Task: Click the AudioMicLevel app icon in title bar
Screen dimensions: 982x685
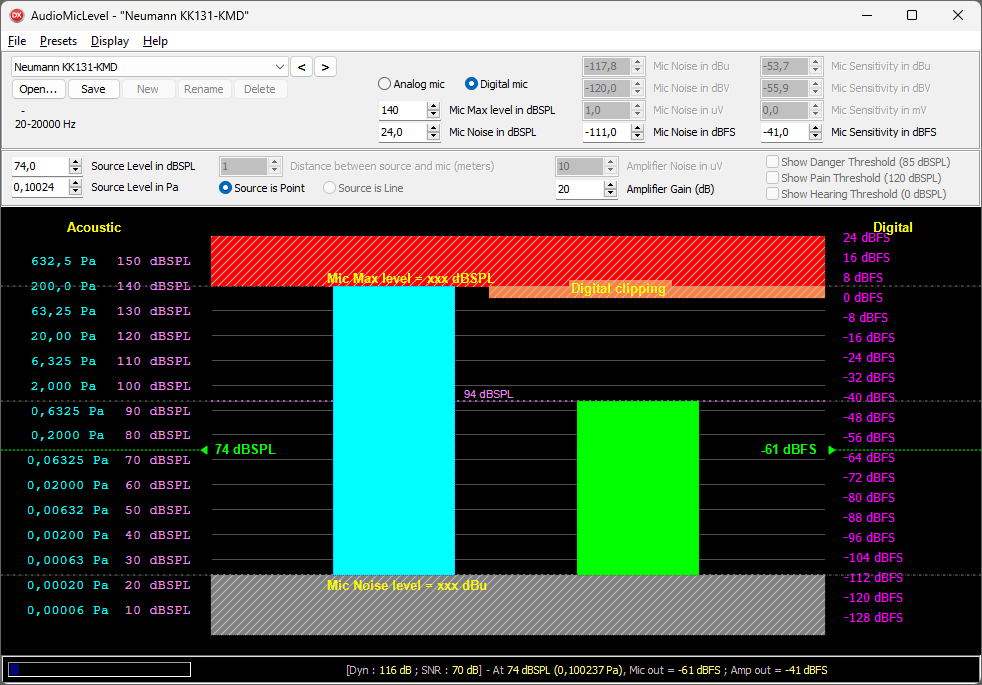Action: click(x=16, y=15)
